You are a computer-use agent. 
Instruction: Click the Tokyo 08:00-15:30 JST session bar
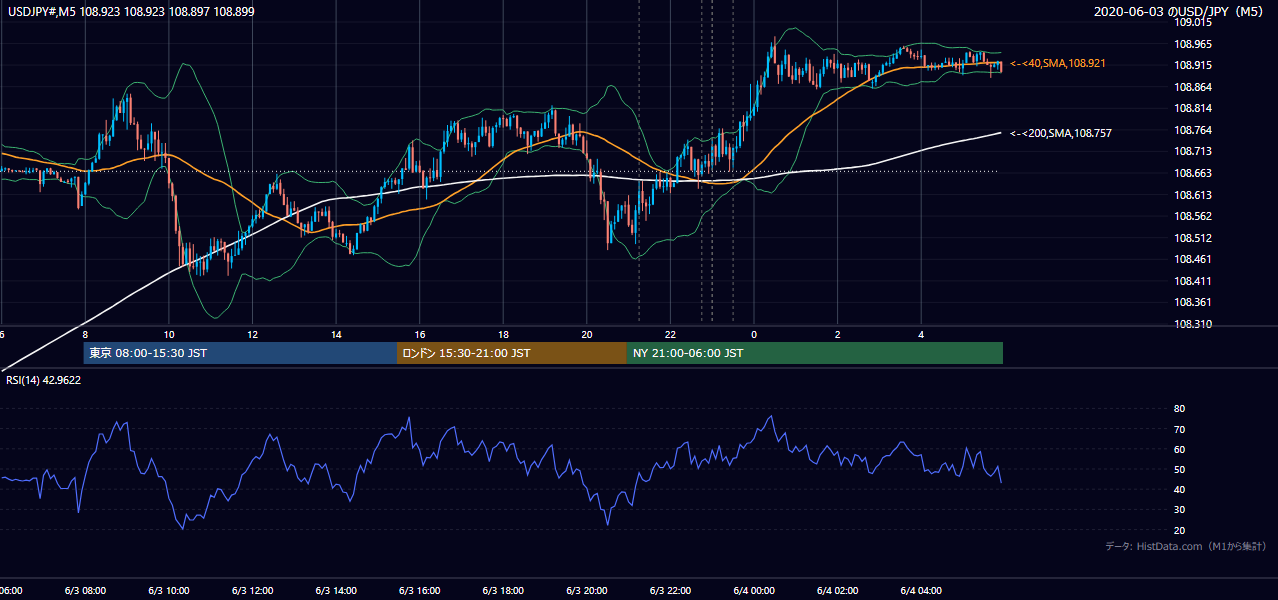[240, 353]
